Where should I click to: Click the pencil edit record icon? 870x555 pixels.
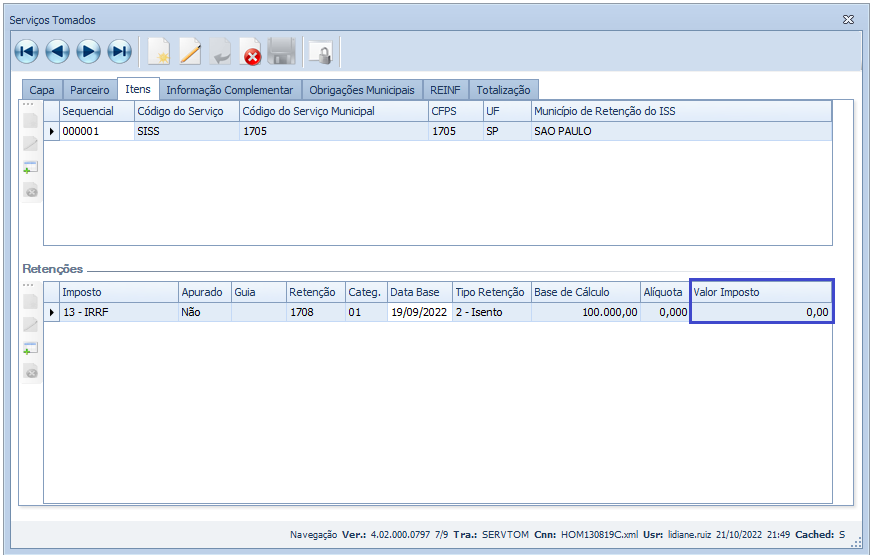(189, 51)
